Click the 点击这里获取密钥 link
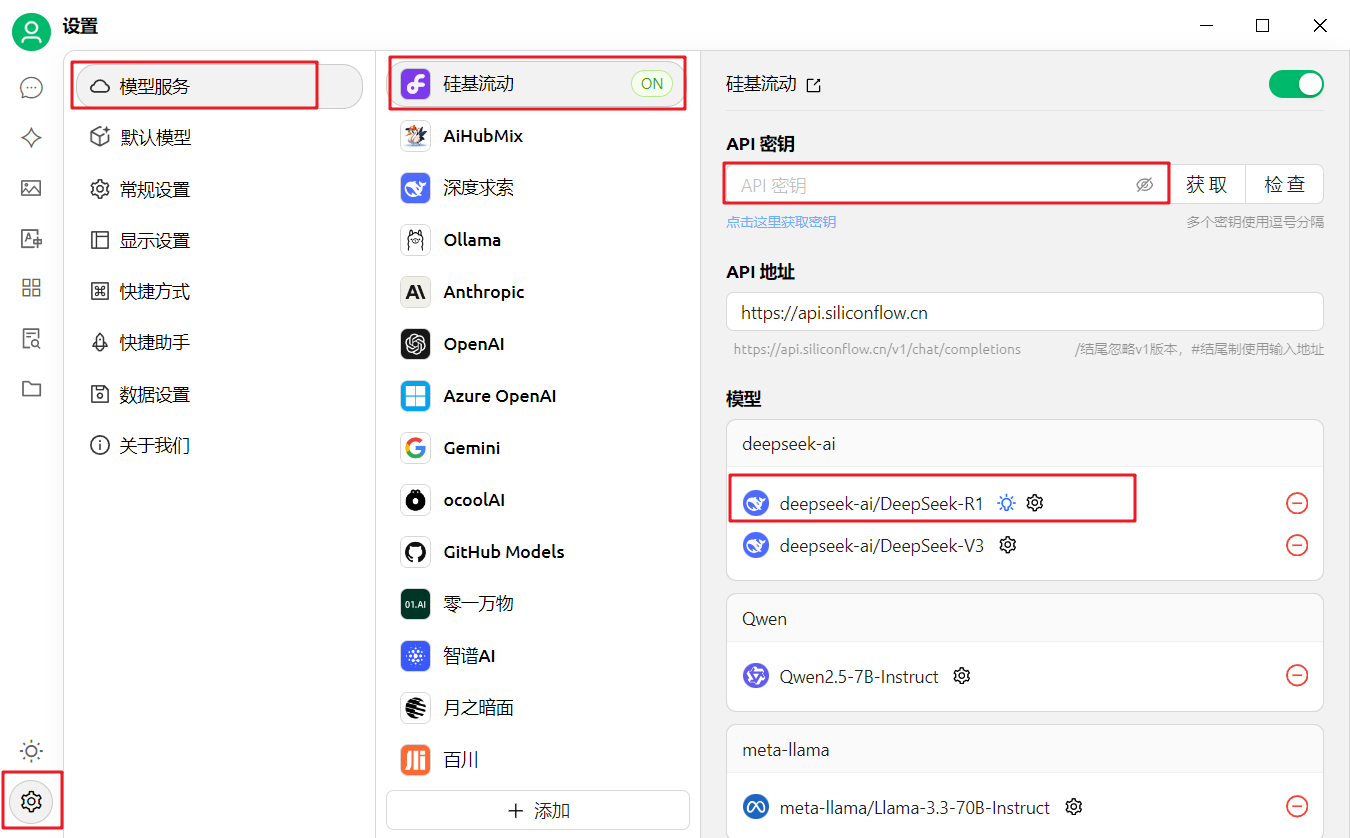 point(781,222)
